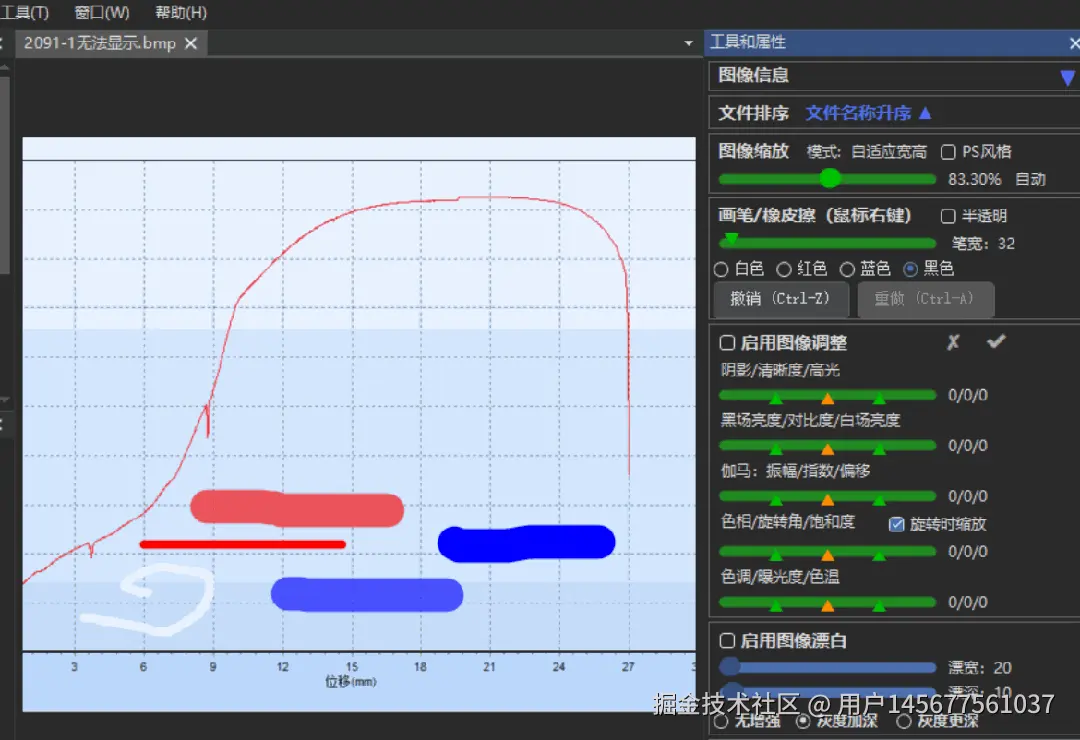Click the 工具和属性 panel title
Viewport: 1080px width, 740px height.
pos(748,42)
